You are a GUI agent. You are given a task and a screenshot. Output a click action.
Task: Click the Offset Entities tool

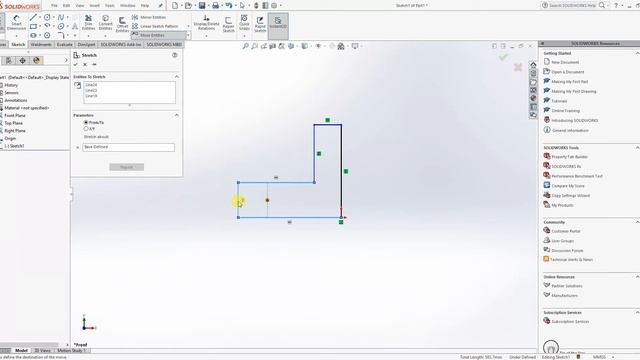point(122,24)
